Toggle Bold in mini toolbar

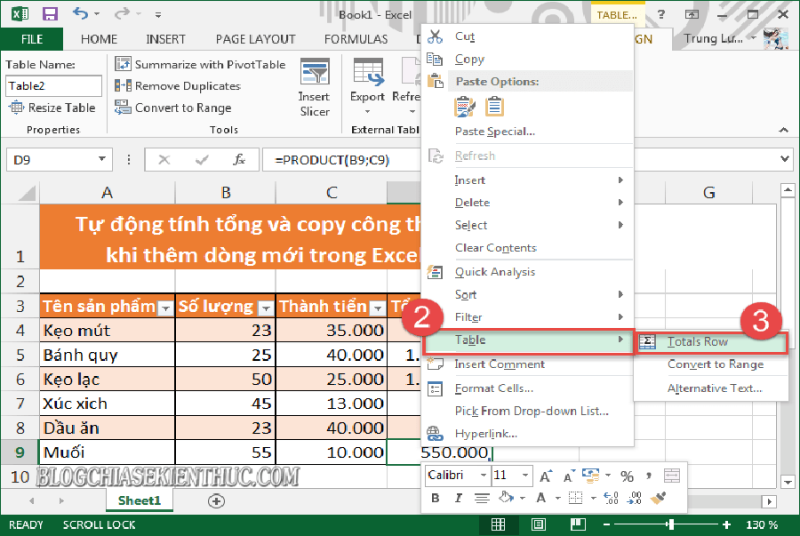[435, 498]
